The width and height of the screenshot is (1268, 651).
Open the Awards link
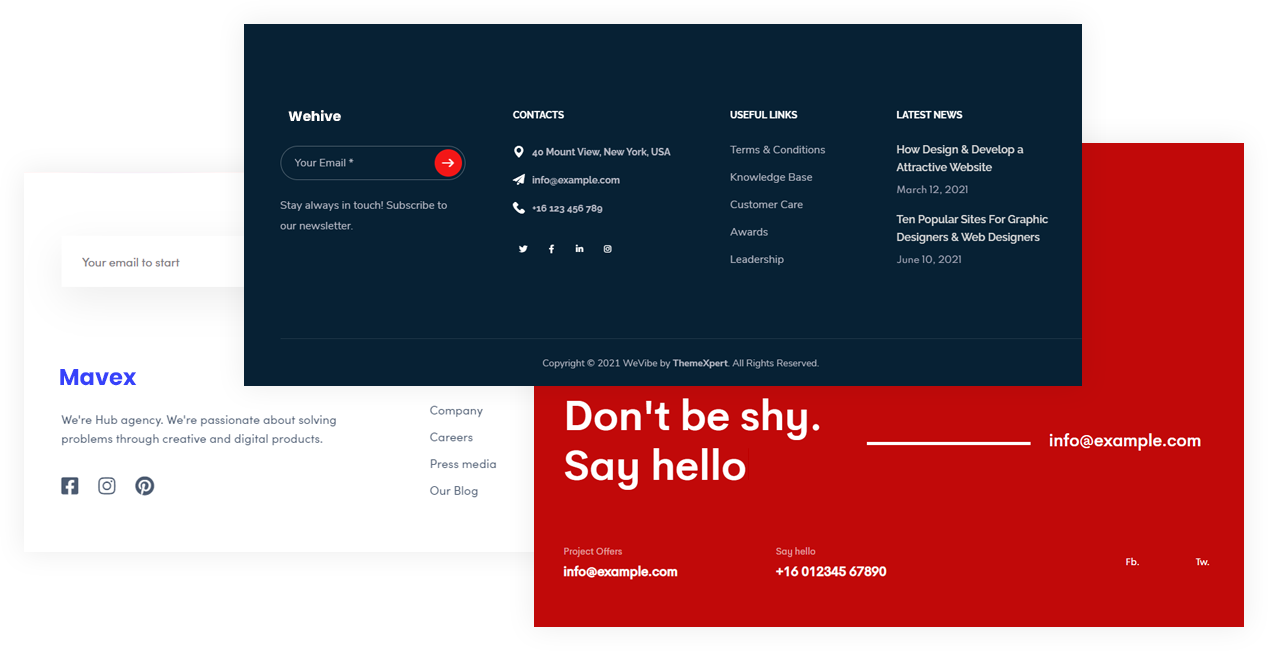(749, 232)
